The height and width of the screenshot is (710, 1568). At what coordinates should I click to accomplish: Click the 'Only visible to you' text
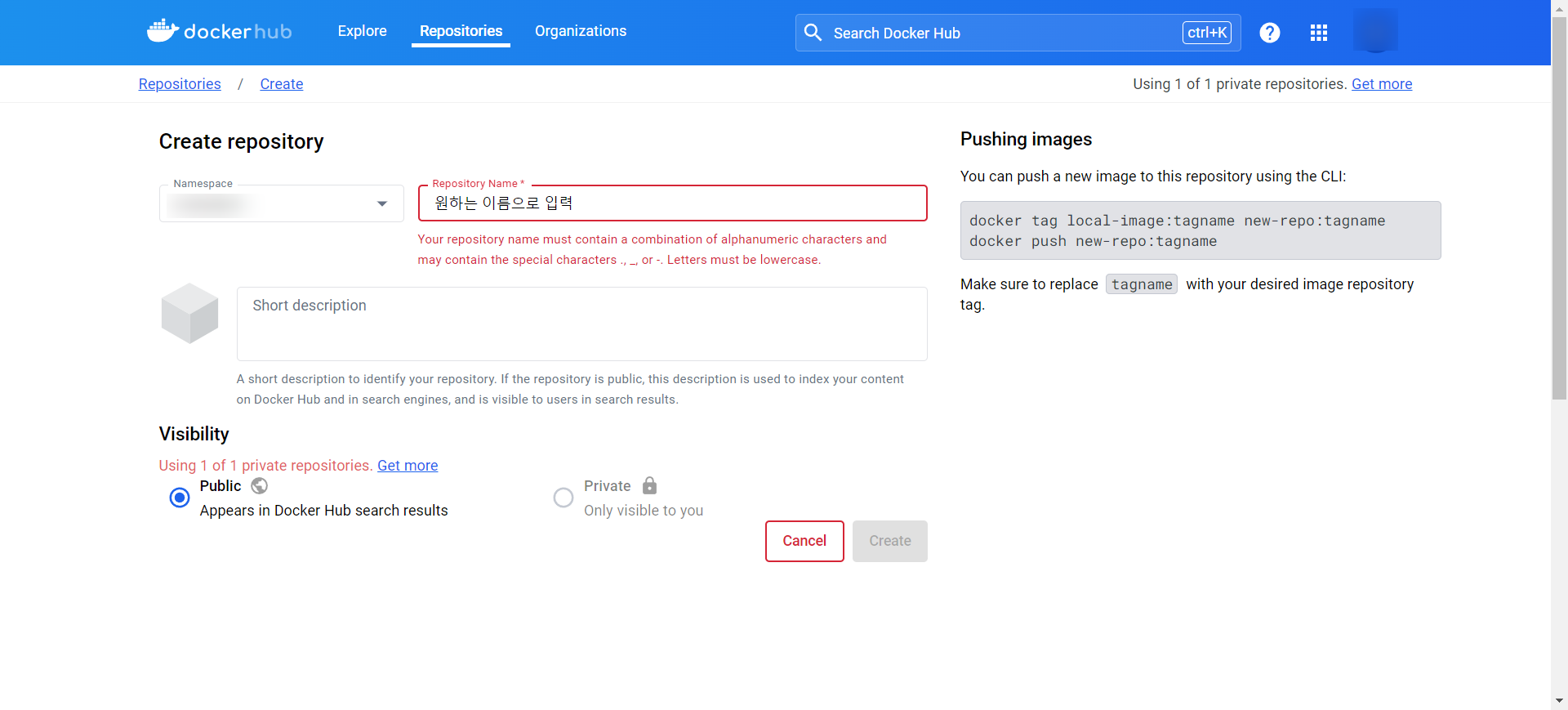[644, 511]
